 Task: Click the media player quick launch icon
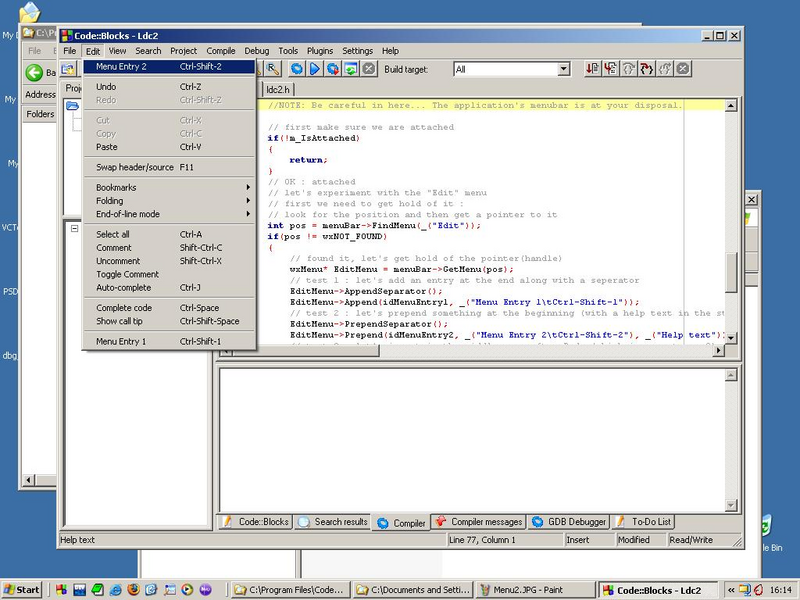187,590
